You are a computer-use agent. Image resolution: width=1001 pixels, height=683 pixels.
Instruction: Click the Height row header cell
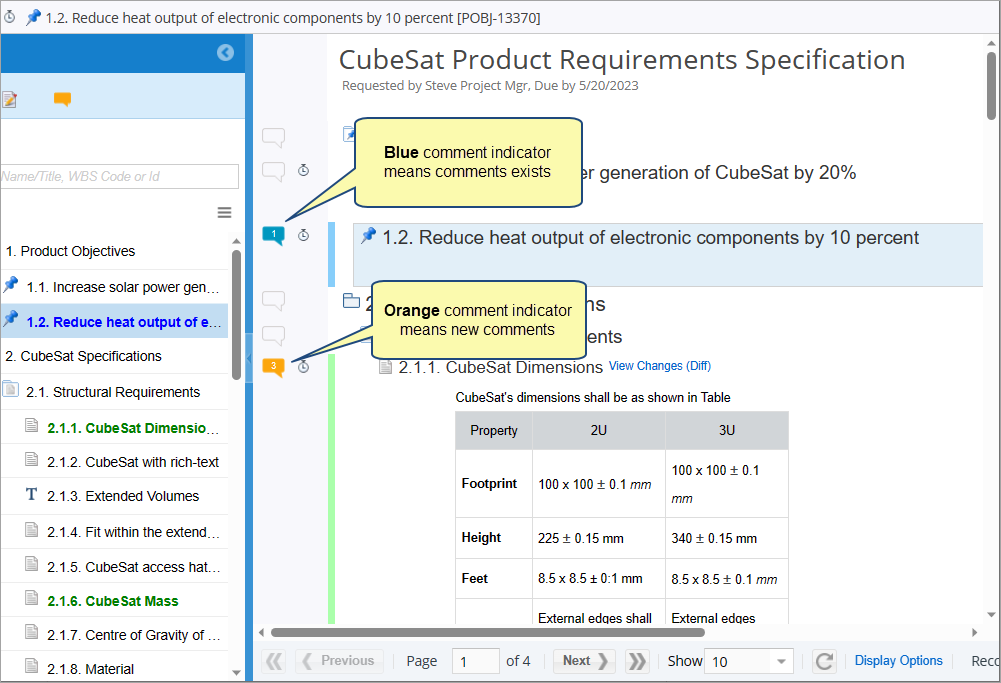tap(494, 538)
